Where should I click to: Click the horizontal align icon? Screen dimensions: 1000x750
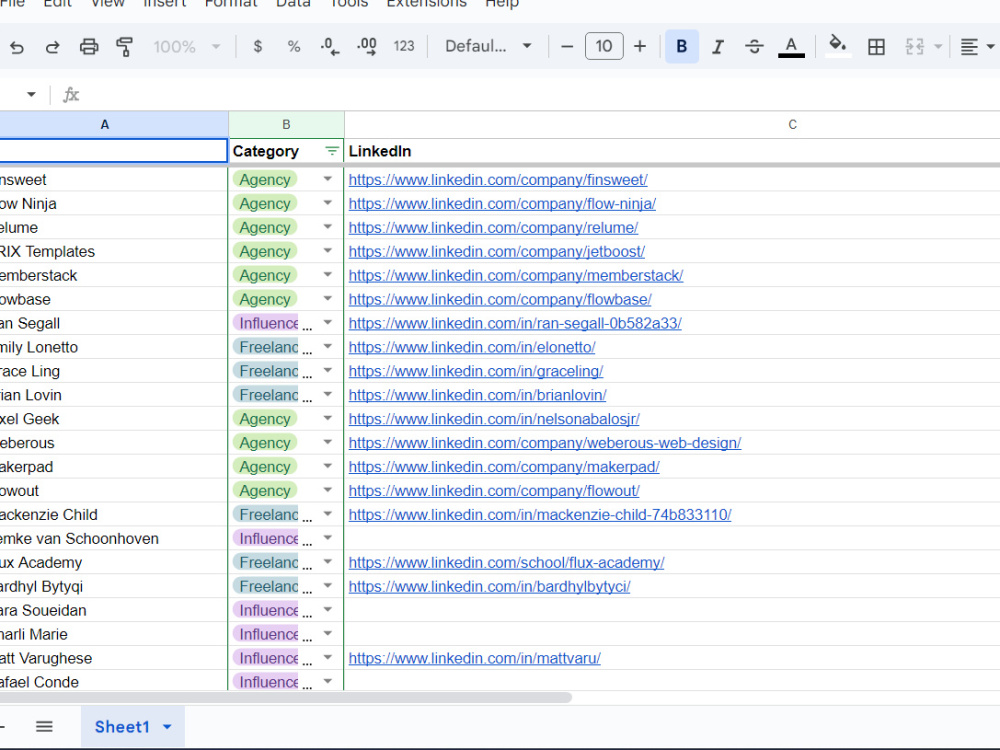(x=969, y=47)
